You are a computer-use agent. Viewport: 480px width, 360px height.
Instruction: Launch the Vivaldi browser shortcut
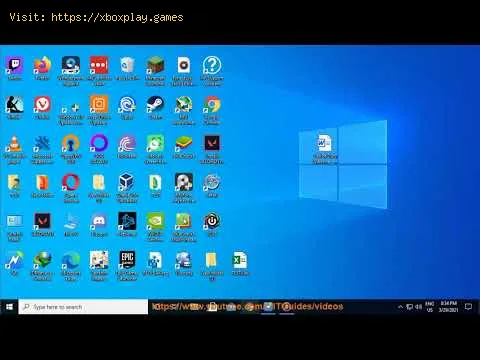(x=42, y=105)
